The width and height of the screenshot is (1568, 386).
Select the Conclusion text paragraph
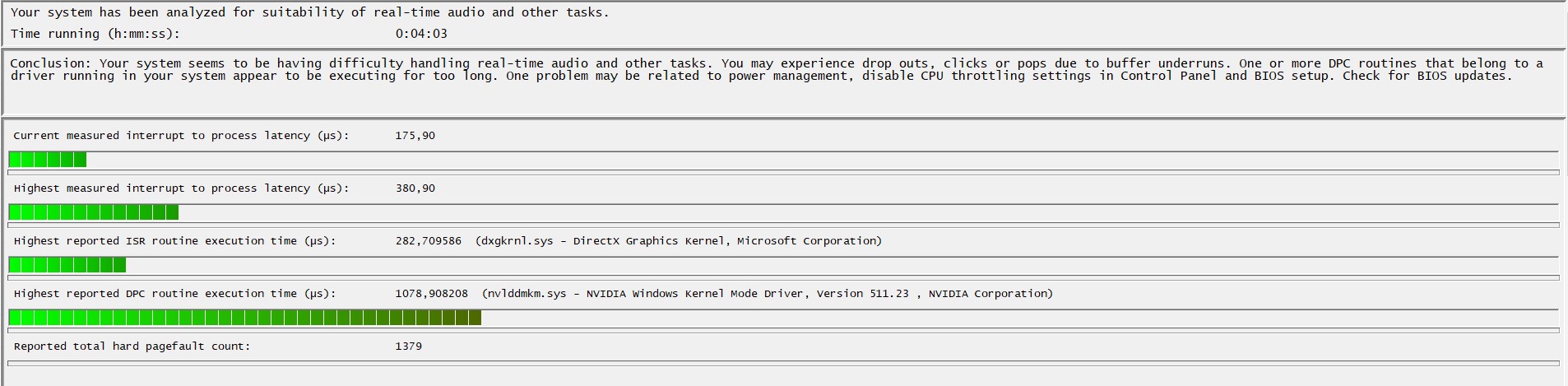776,70
